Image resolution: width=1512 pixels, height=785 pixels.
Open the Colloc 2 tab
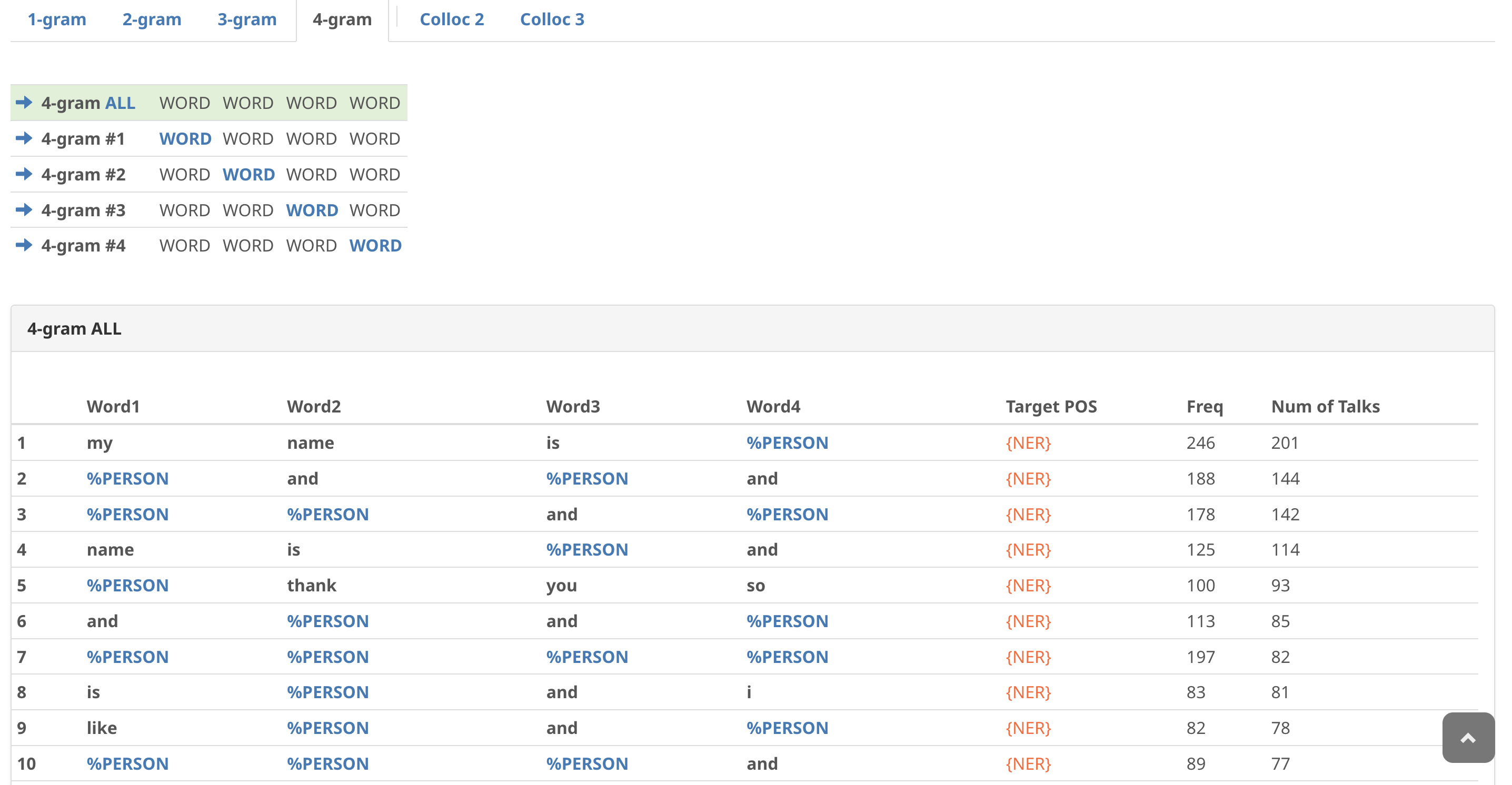pyautogui.click(x=452, y=19)
